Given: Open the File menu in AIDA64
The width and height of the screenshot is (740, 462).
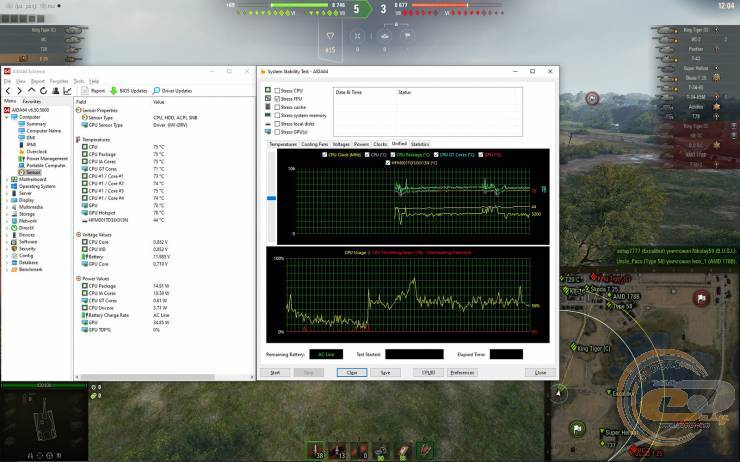Looking at the screenshot, I should point(7,81).
